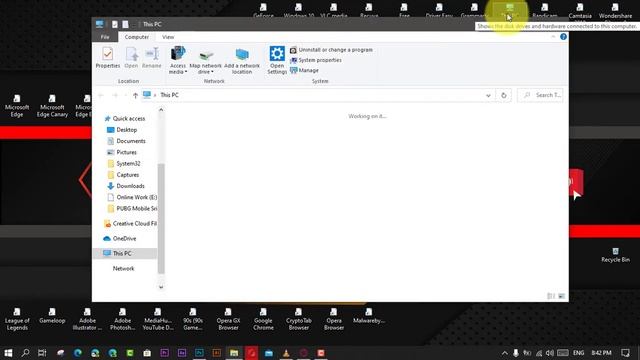Select the Adobe Photoshop desktop shortcut
Viewport: 640px width, 360px height.
coord(122,320)
